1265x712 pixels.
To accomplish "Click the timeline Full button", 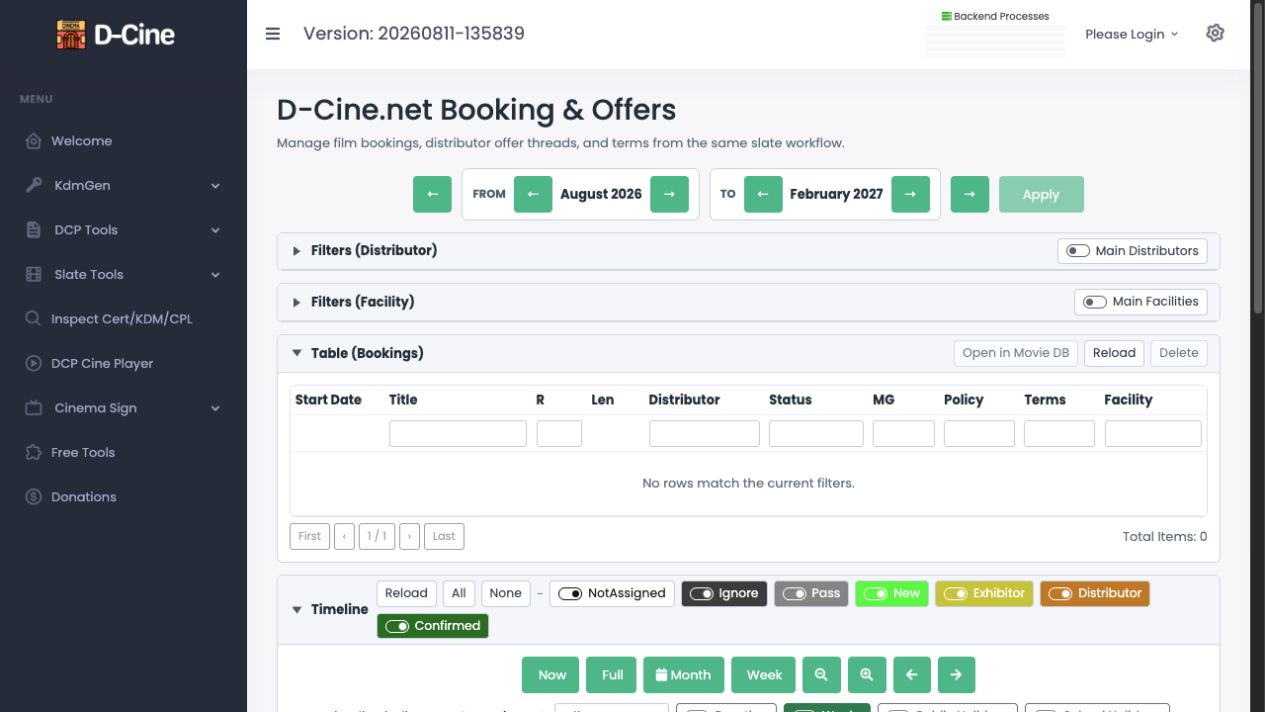I will pos(612,675).
